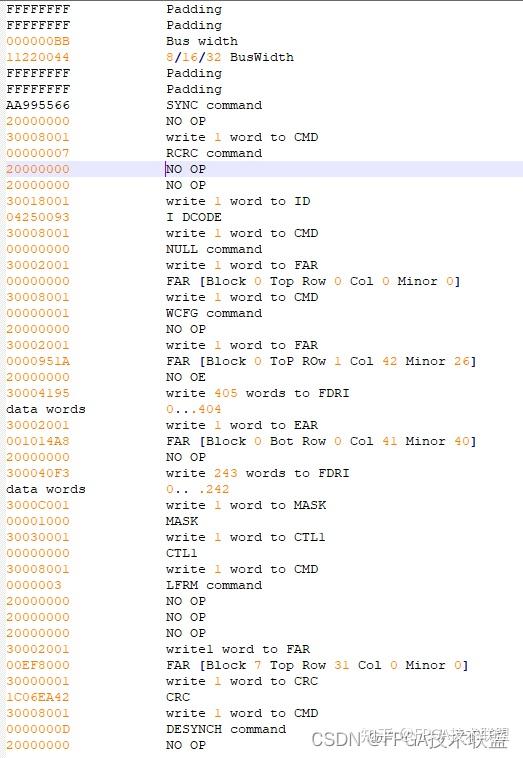Click the hex word 30004195
This screenshot has height=758, width=523.
[38, 393]
